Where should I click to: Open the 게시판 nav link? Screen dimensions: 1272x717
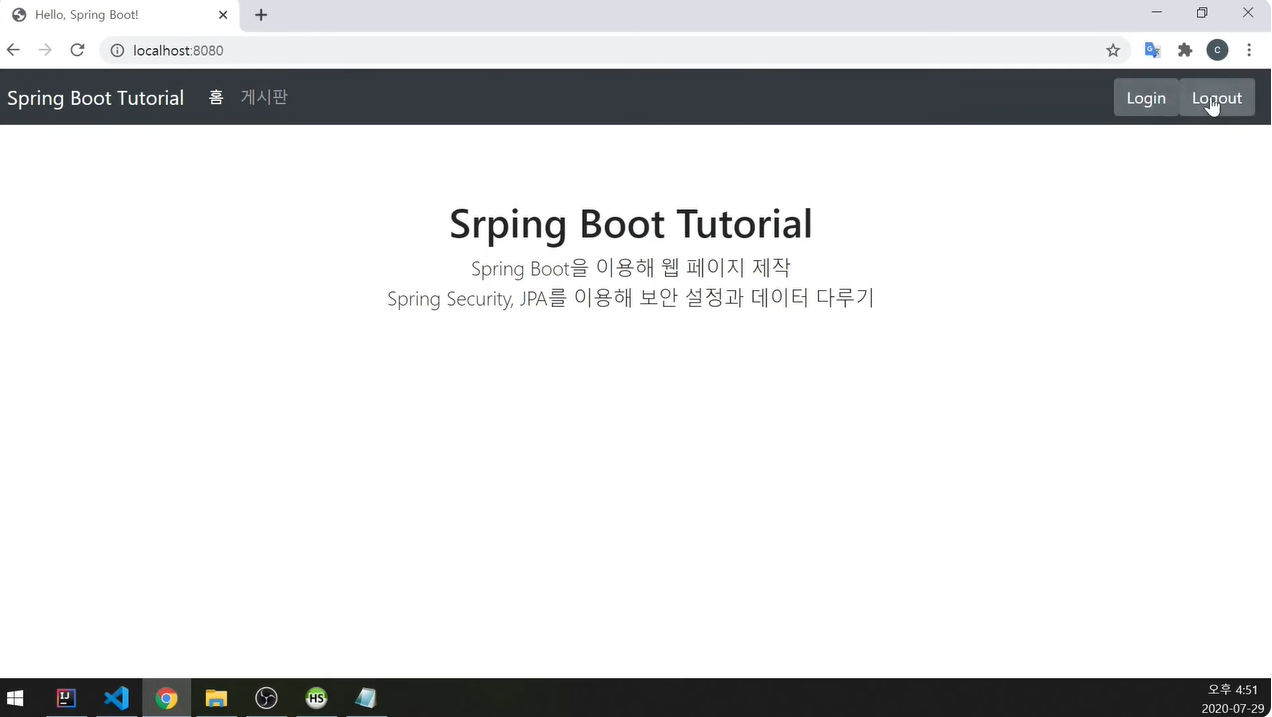pyautogui.click(x=264, y=97)
